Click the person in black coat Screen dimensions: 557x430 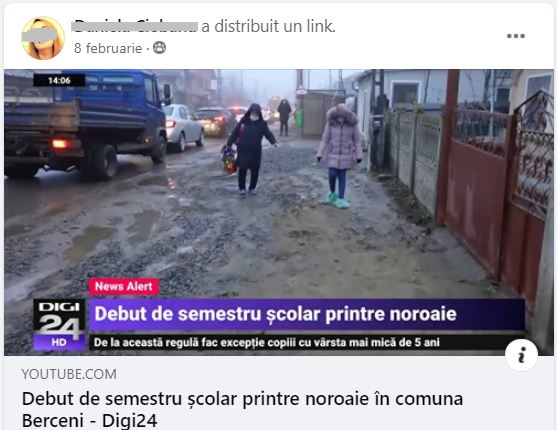(250, 149)
